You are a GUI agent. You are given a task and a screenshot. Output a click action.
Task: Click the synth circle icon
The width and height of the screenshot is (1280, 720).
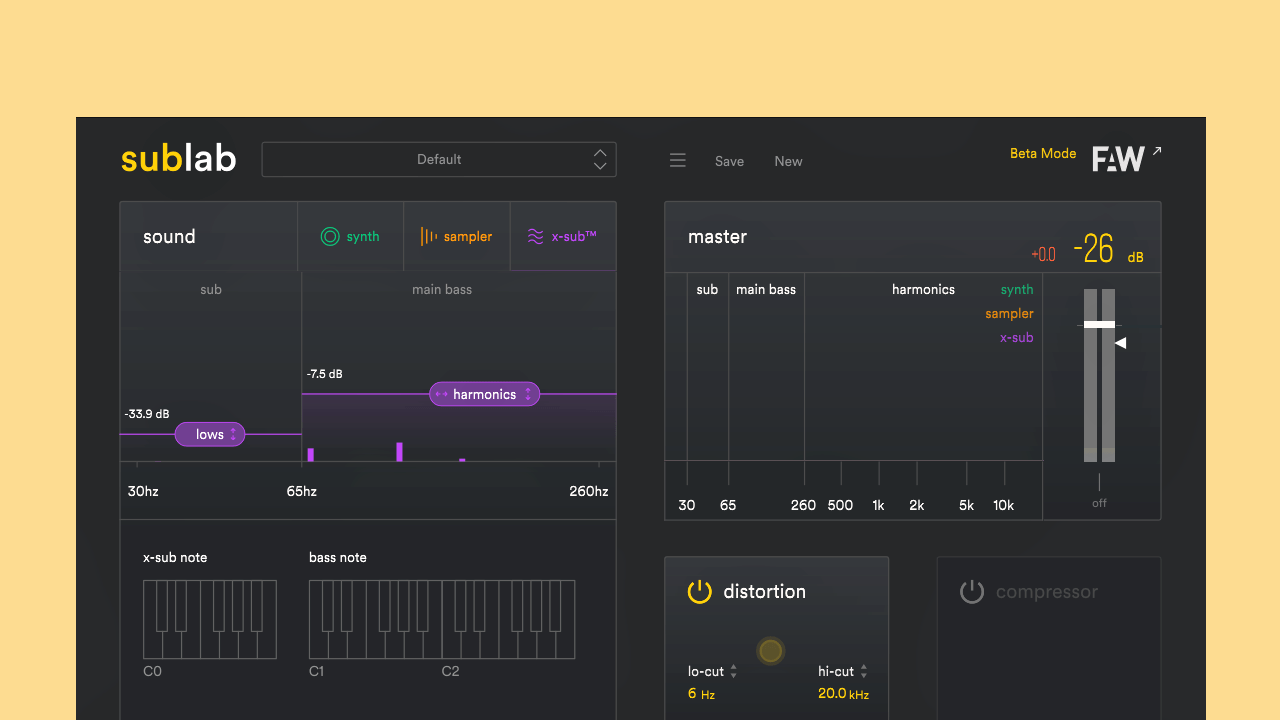[330, 237]
